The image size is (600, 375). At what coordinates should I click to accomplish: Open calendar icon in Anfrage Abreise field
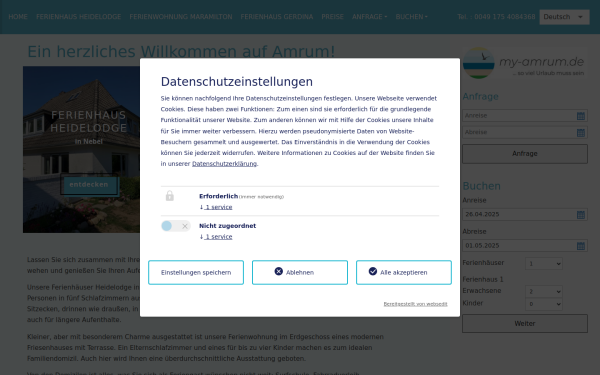580,133
